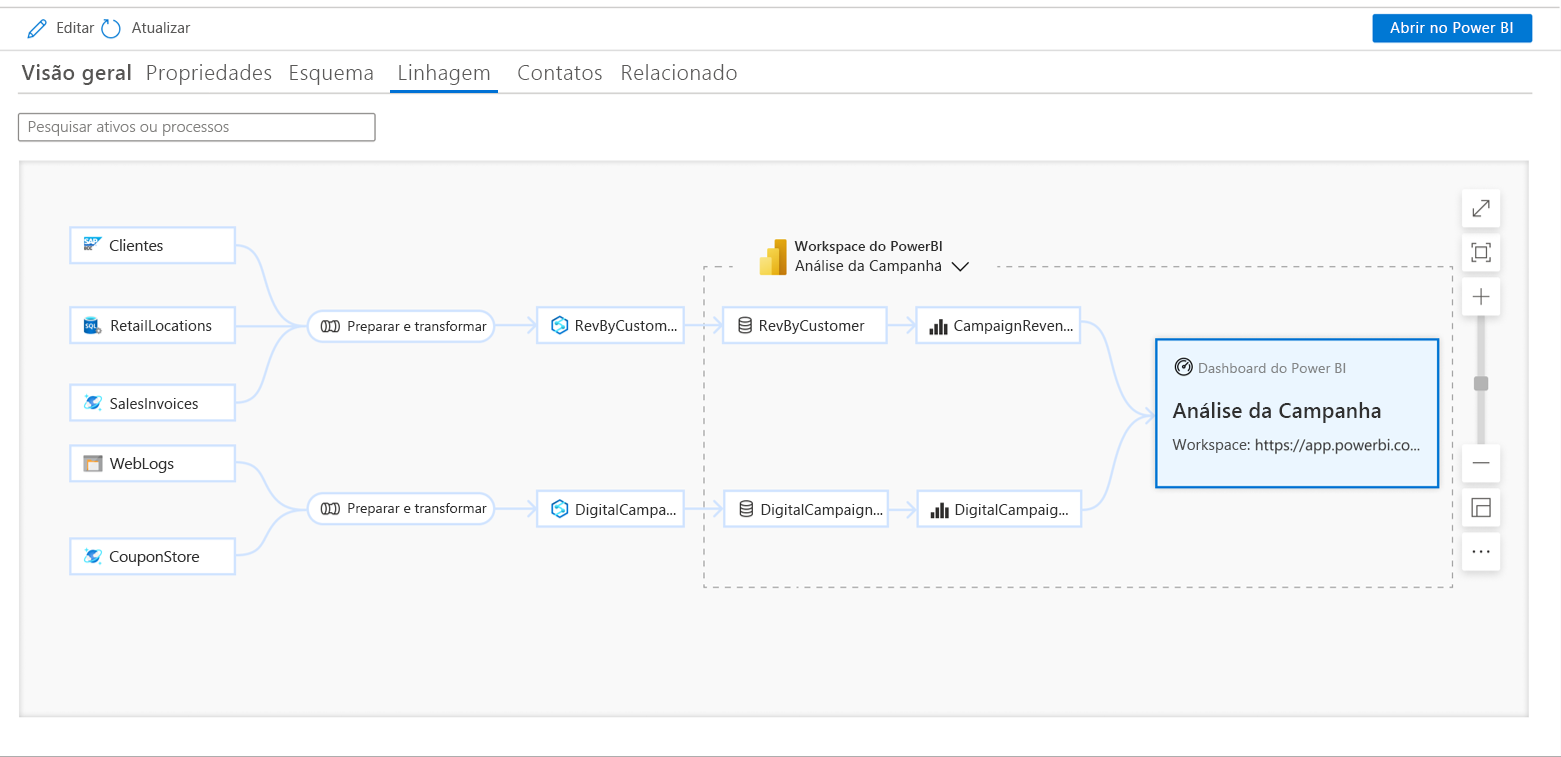Viewport: 1561px width, 757px height.
Task: Click the pencil Editar icon
Action: coord(37,29)
